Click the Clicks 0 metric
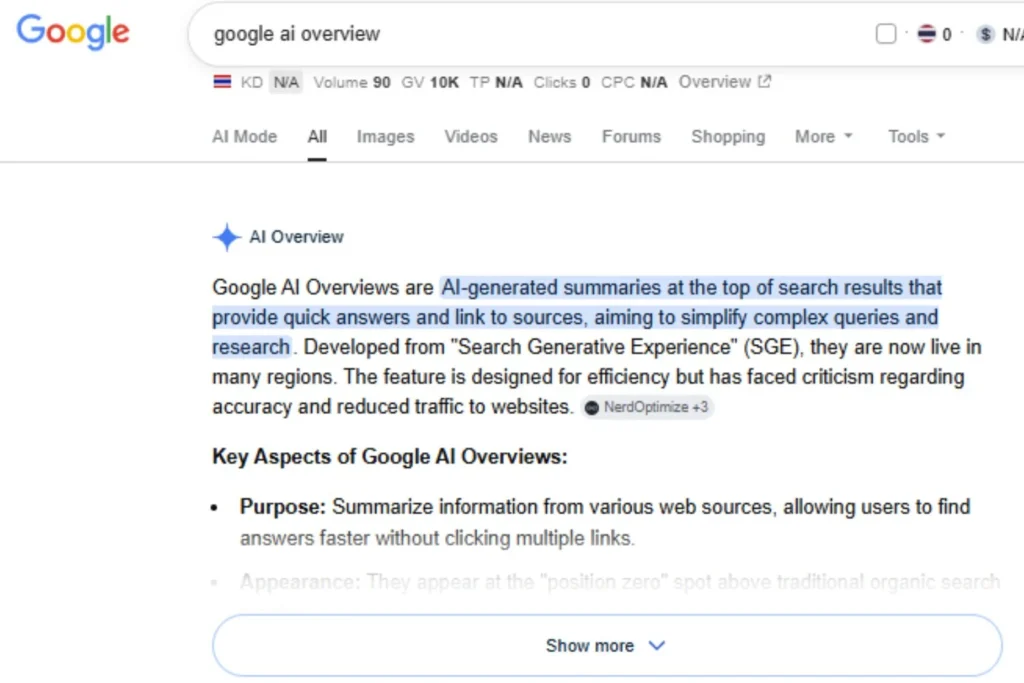 (562, 82)
